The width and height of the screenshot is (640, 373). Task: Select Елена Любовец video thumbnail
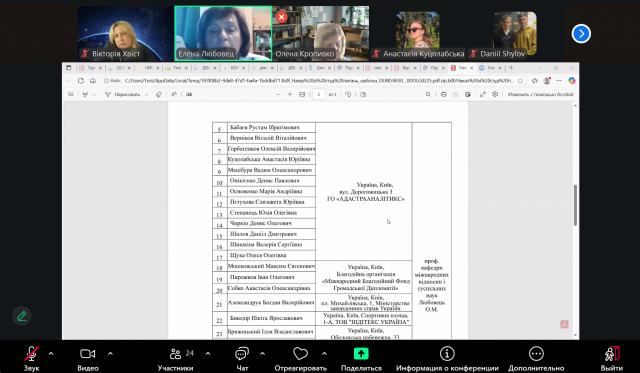pyautogui.click(x=223, y=33)
